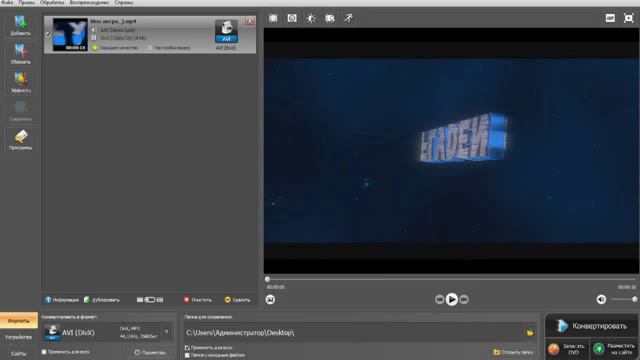640x360 pixels.
Task: Open the Файл menu
Action: point(7,2)
